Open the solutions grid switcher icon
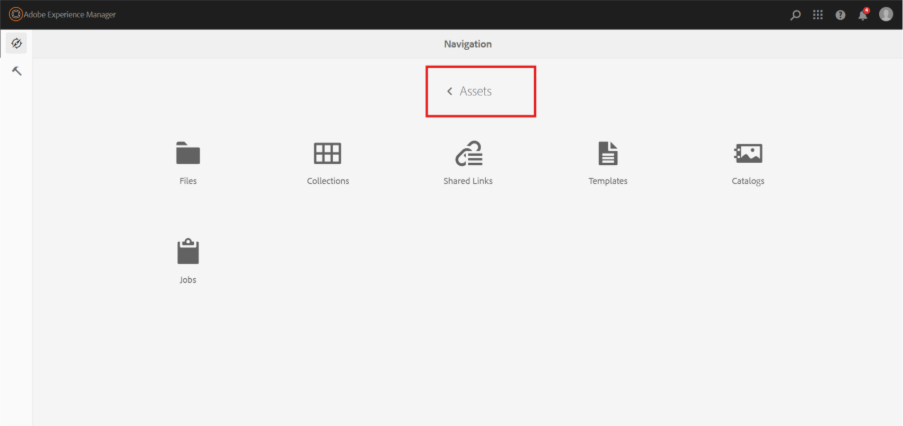This screenshot has width=903, height=426. pos(818,15)
